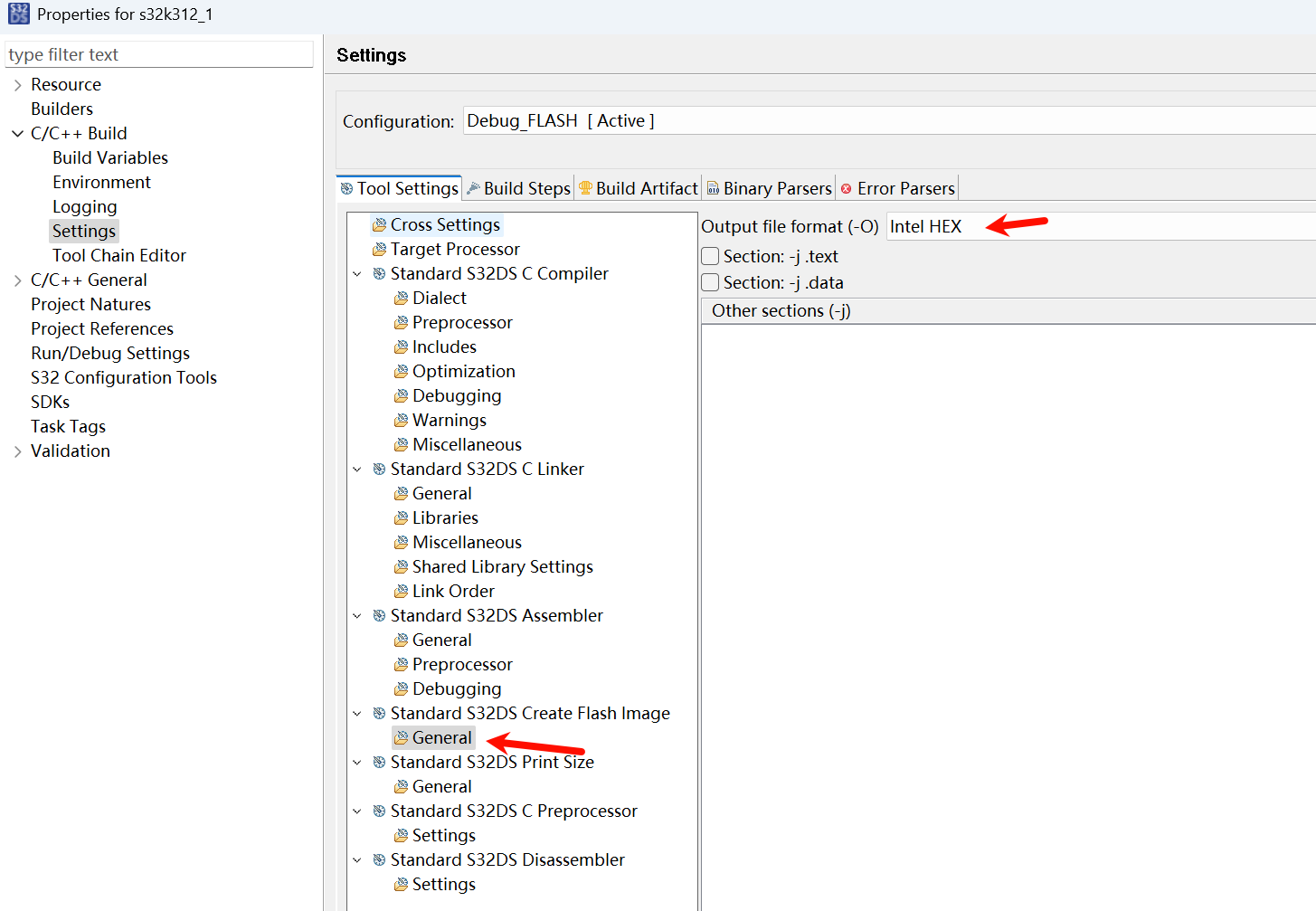Select Project References in the tree

[x=102, y=328]
